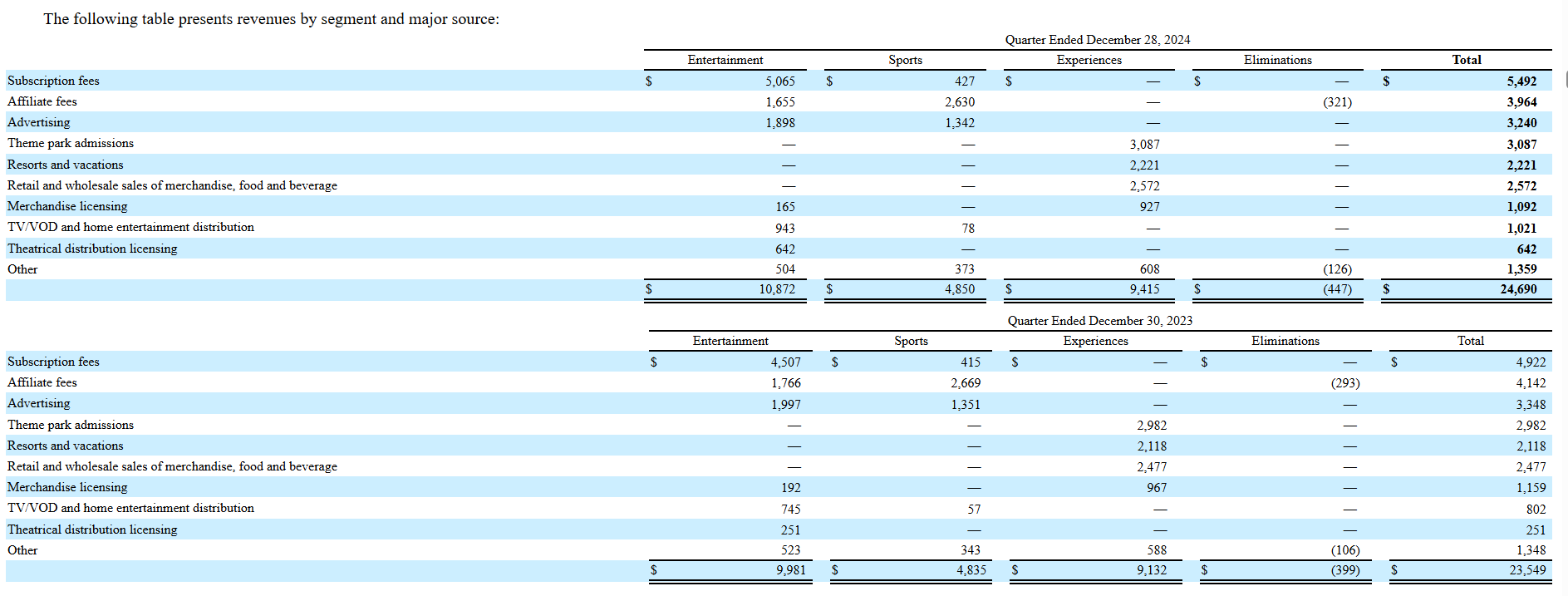Select the 2024 theme park admissions value 3,087
The height and width of the screenshot is (596, 1568).
[1144, 145]
